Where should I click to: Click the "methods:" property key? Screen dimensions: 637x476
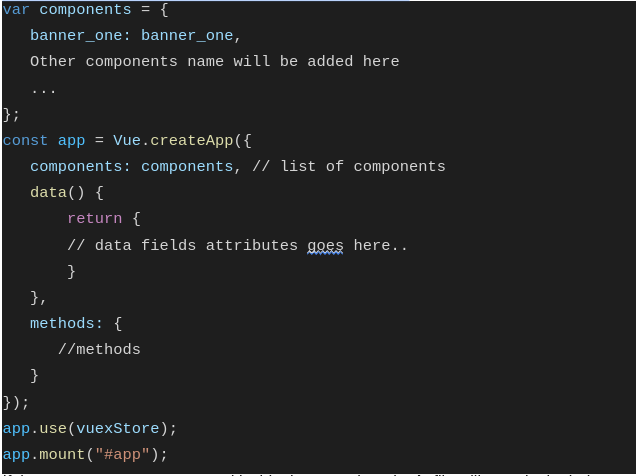tap(66, 324)
